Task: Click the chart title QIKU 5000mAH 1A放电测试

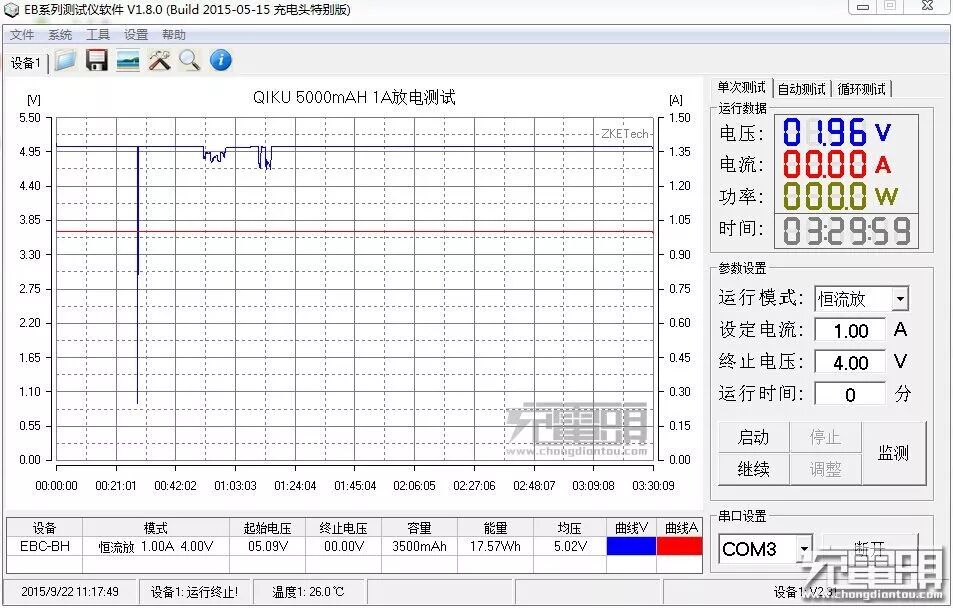Action: [x=354, y=97]
